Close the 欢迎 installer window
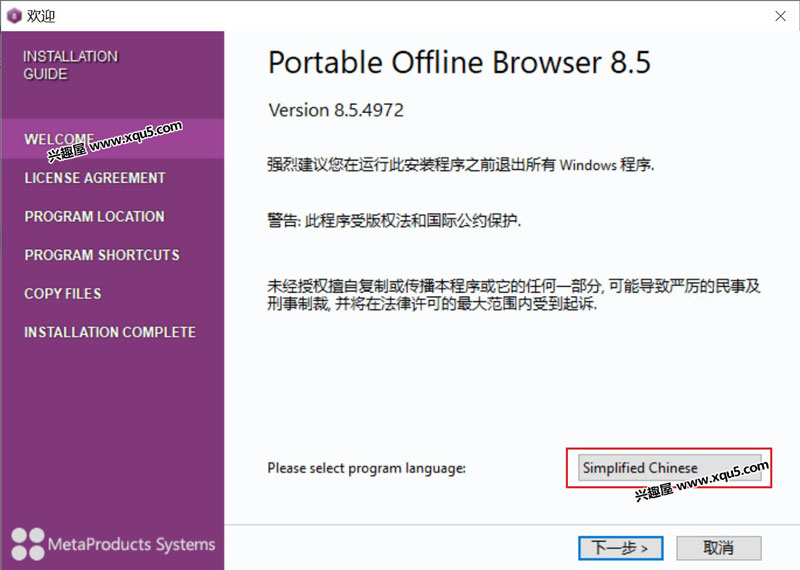Screen dimensions: 800x570 tap(780, 16)
